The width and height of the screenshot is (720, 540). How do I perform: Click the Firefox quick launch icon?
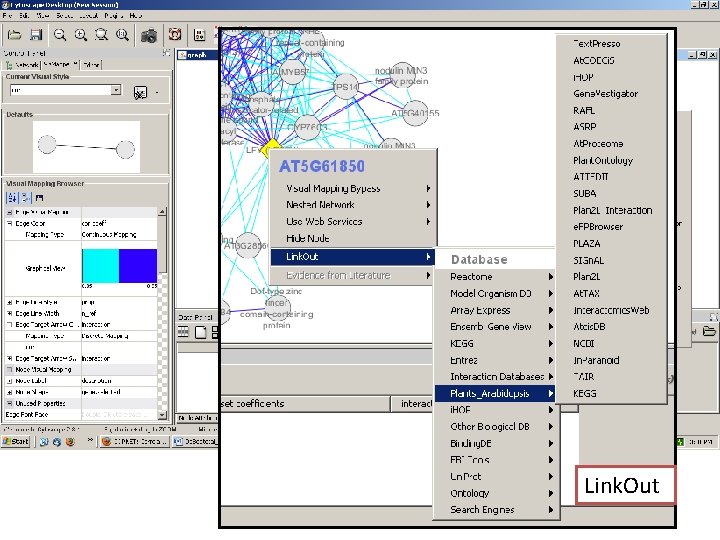pos(70,442)
